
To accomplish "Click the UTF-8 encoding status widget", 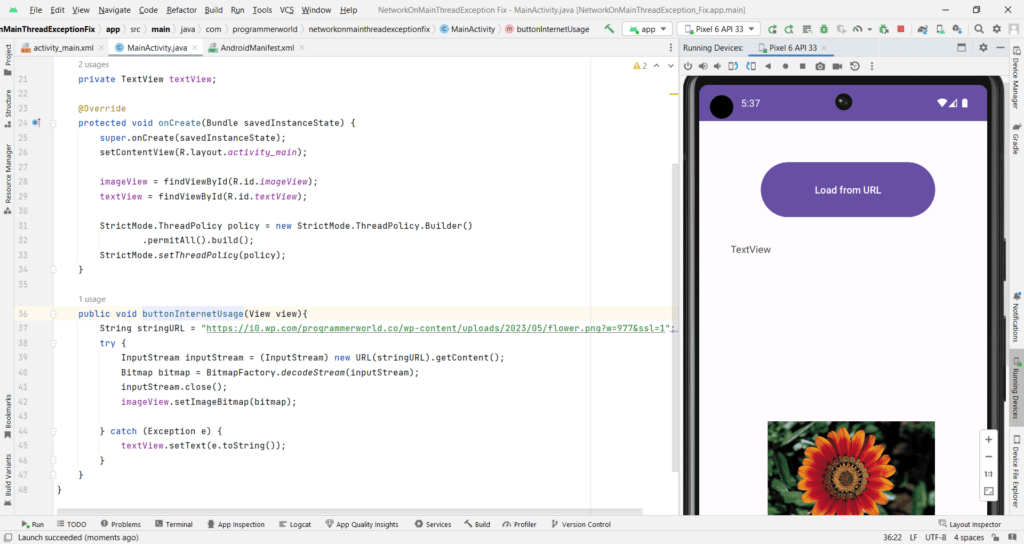I will (935, 537).
